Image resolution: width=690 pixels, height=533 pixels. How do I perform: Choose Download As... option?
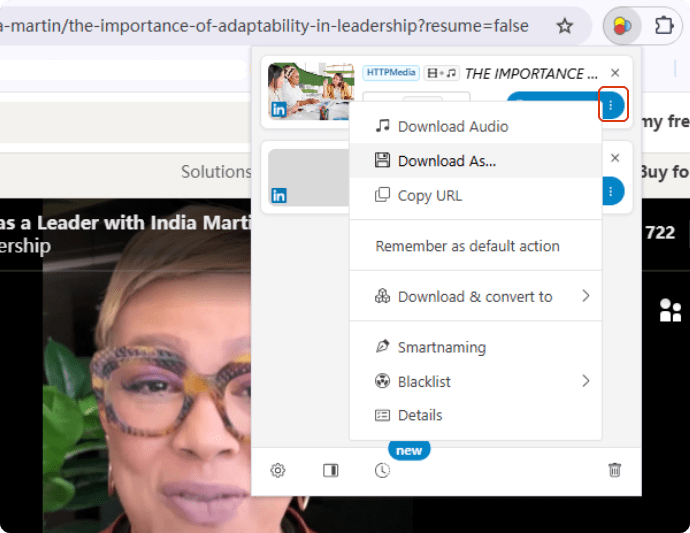tap(446, 161)
